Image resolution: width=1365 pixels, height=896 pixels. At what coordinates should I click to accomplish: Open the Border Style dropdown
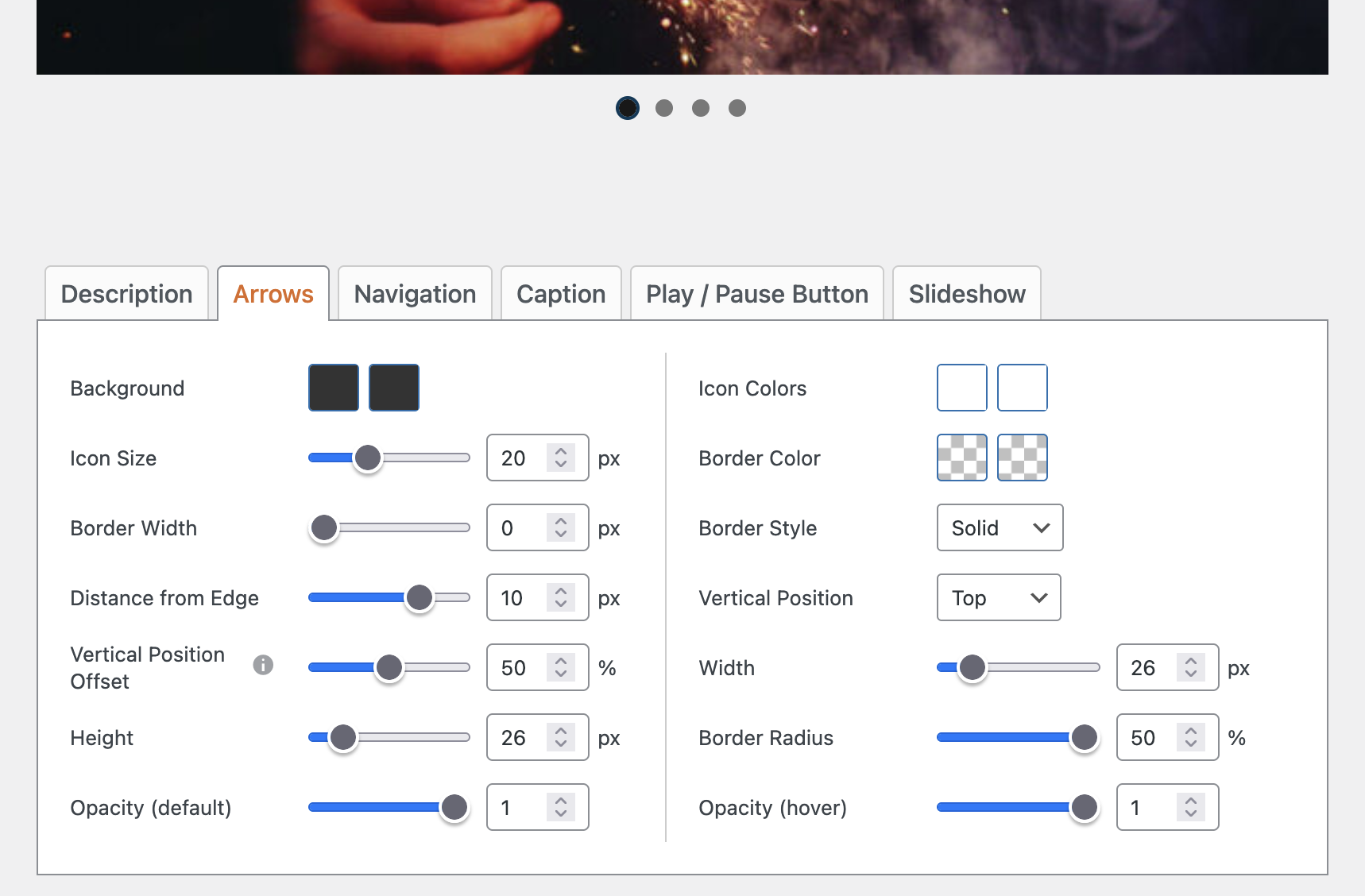point(1000,528)
